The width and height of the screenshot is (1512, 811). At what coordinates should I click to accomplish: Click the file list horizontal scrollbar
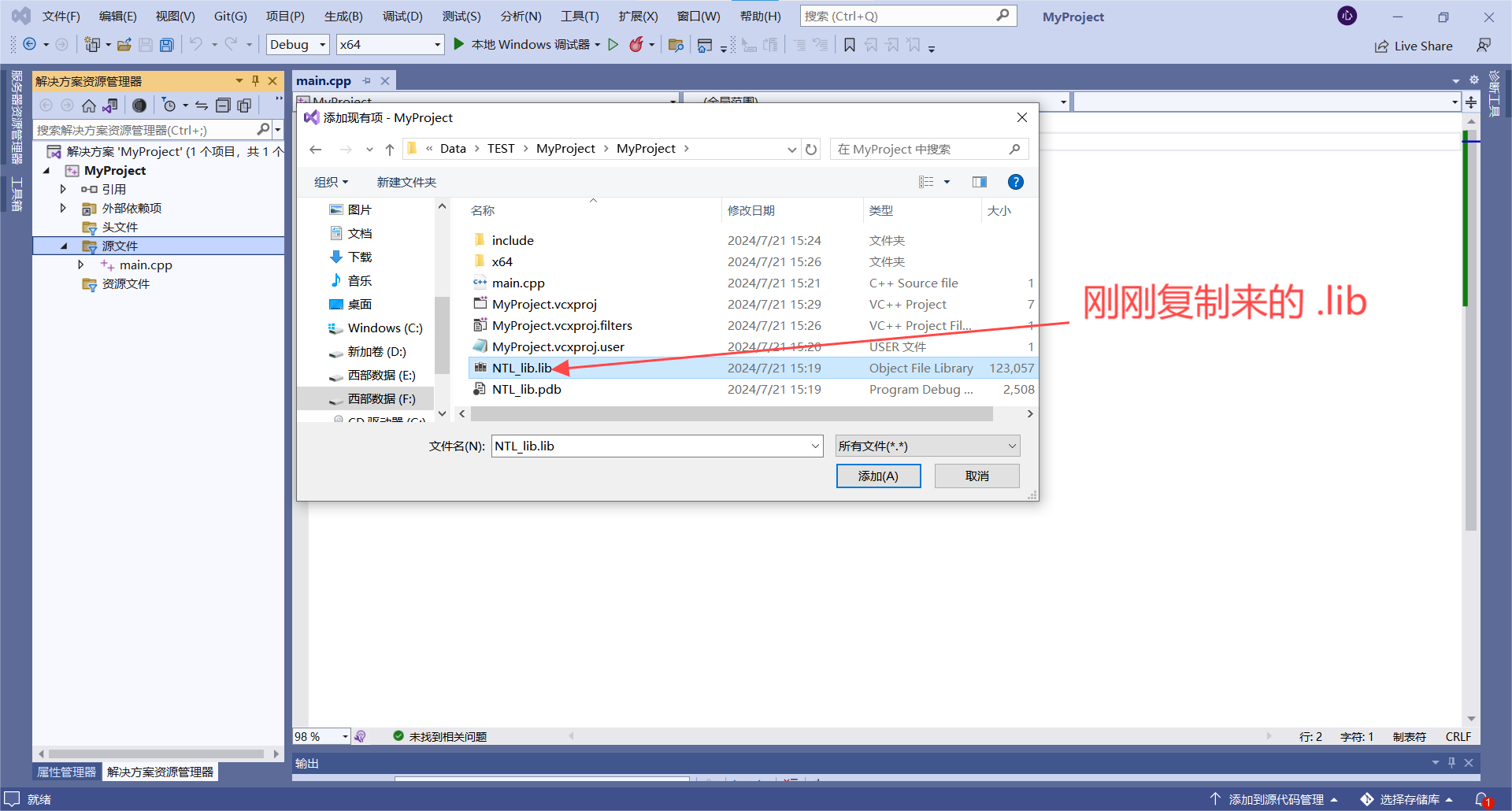pos(731,413)
